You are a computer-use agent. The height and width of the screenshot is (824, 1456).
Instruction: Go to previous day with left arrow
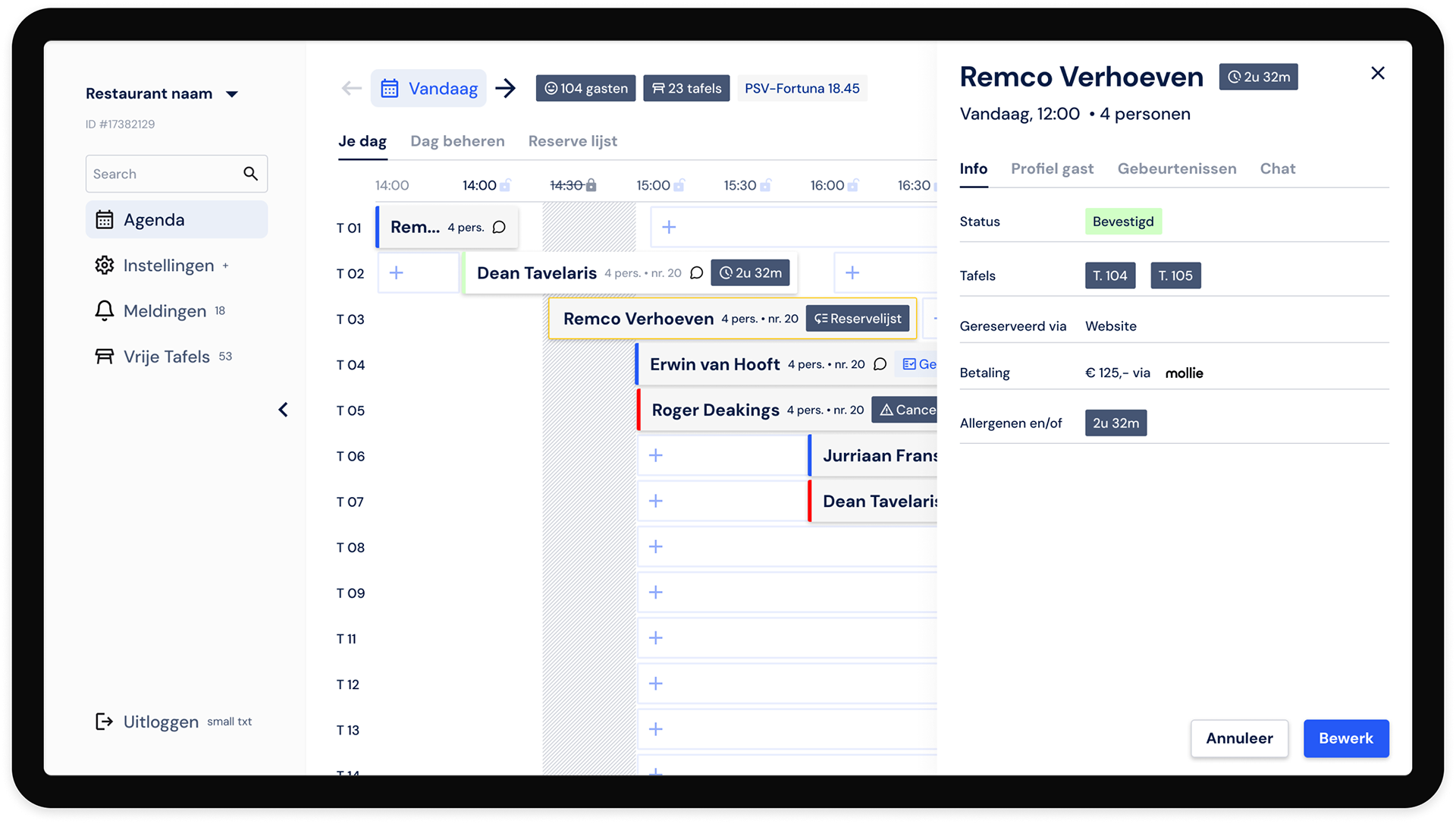351,89
